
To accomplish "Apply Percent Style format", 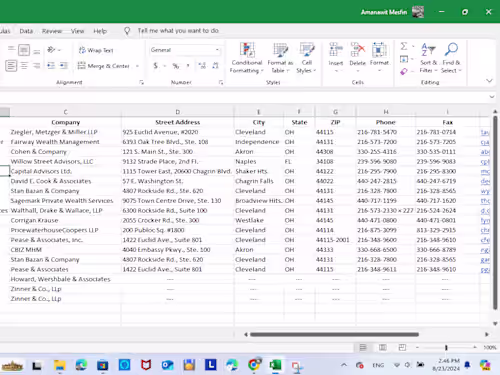I will click(x=176, y=66).
